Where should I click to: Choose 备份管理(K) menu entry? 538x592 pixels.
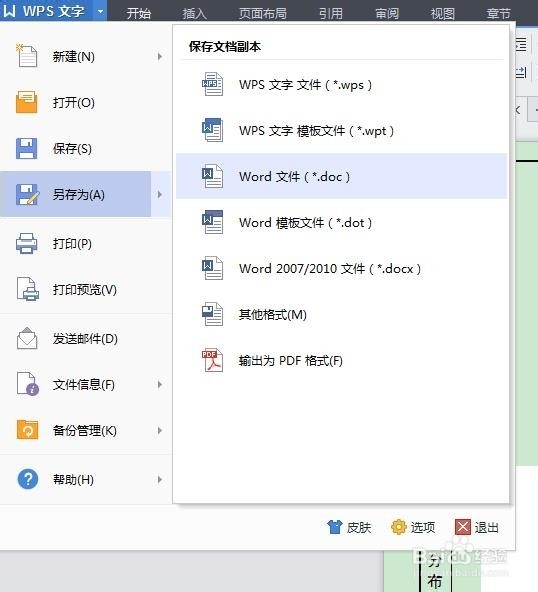pos(85,430)
